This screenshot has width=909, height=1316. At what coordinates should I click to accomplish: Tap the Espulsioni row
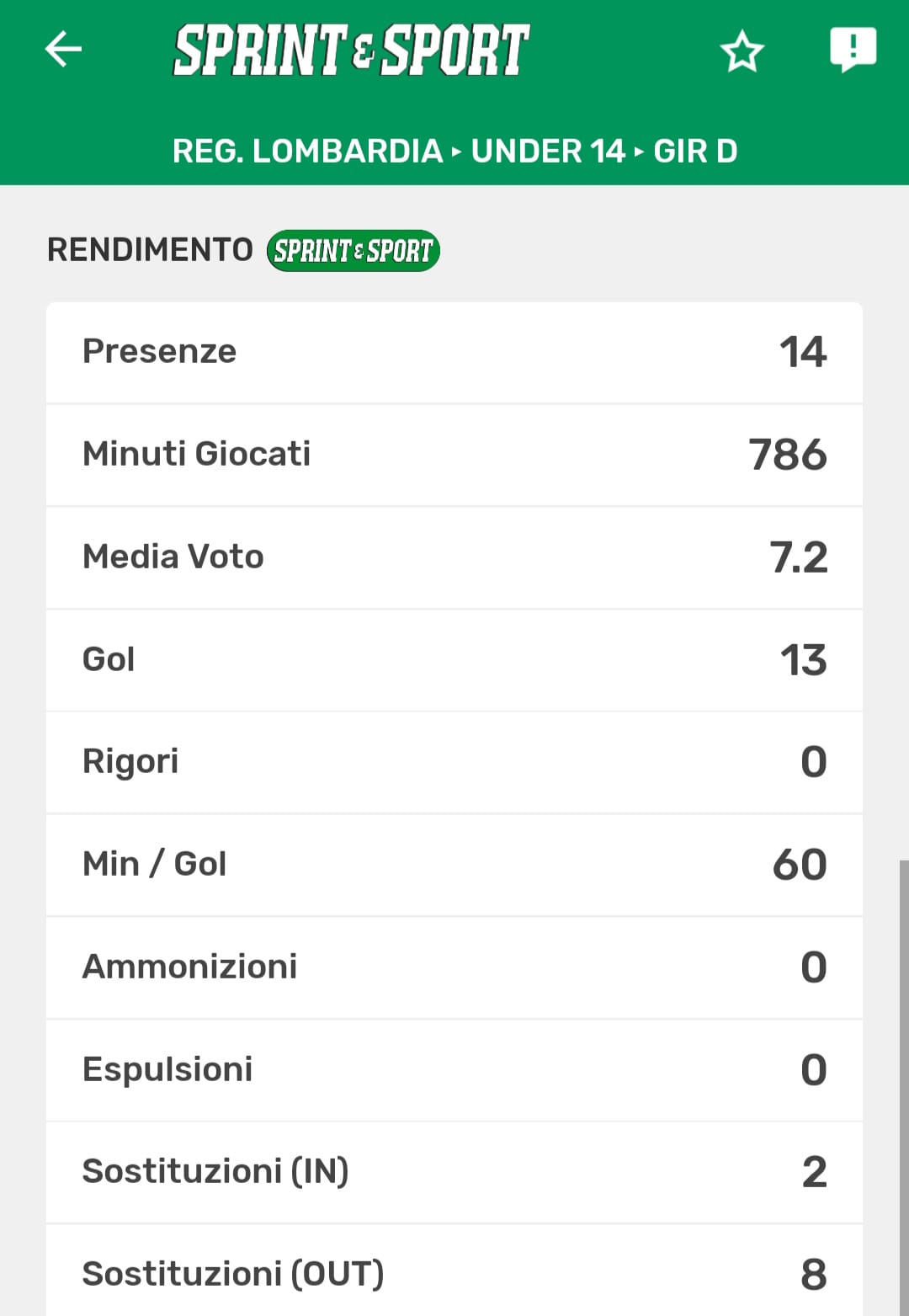(x=454, y=1070)
